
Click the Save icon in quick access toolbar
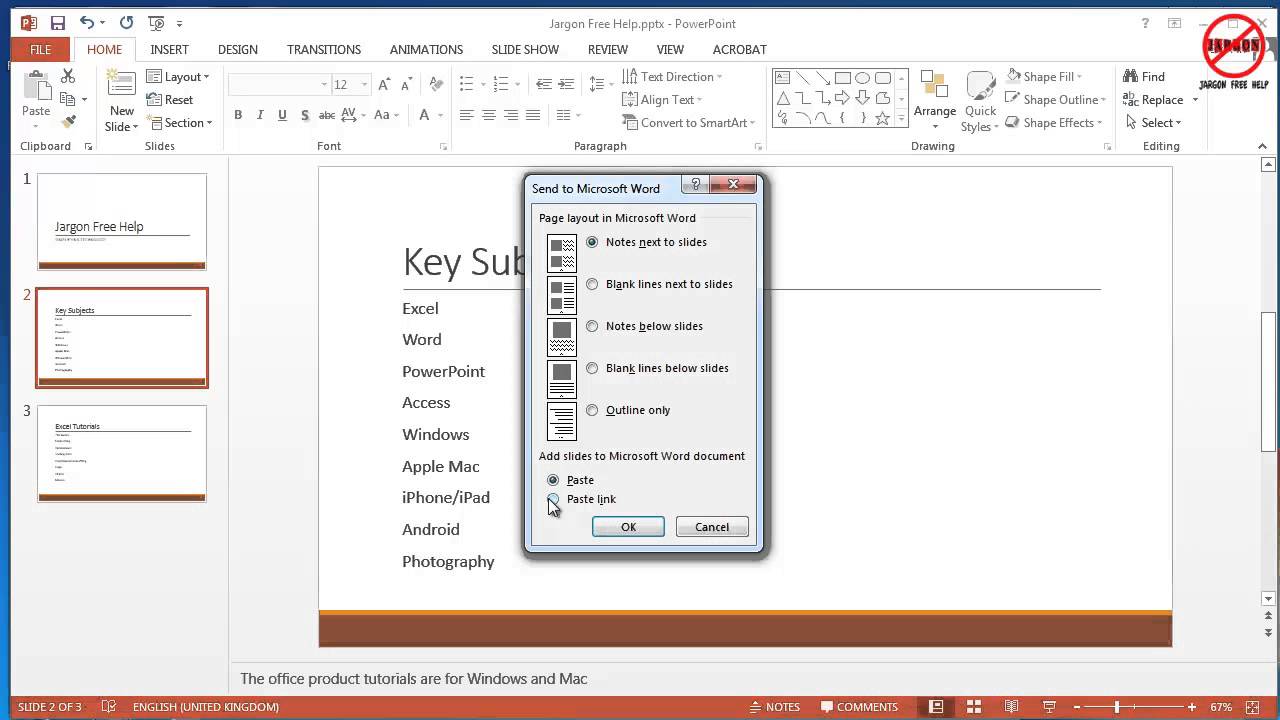pyautogui.click(x=57, y=22)
